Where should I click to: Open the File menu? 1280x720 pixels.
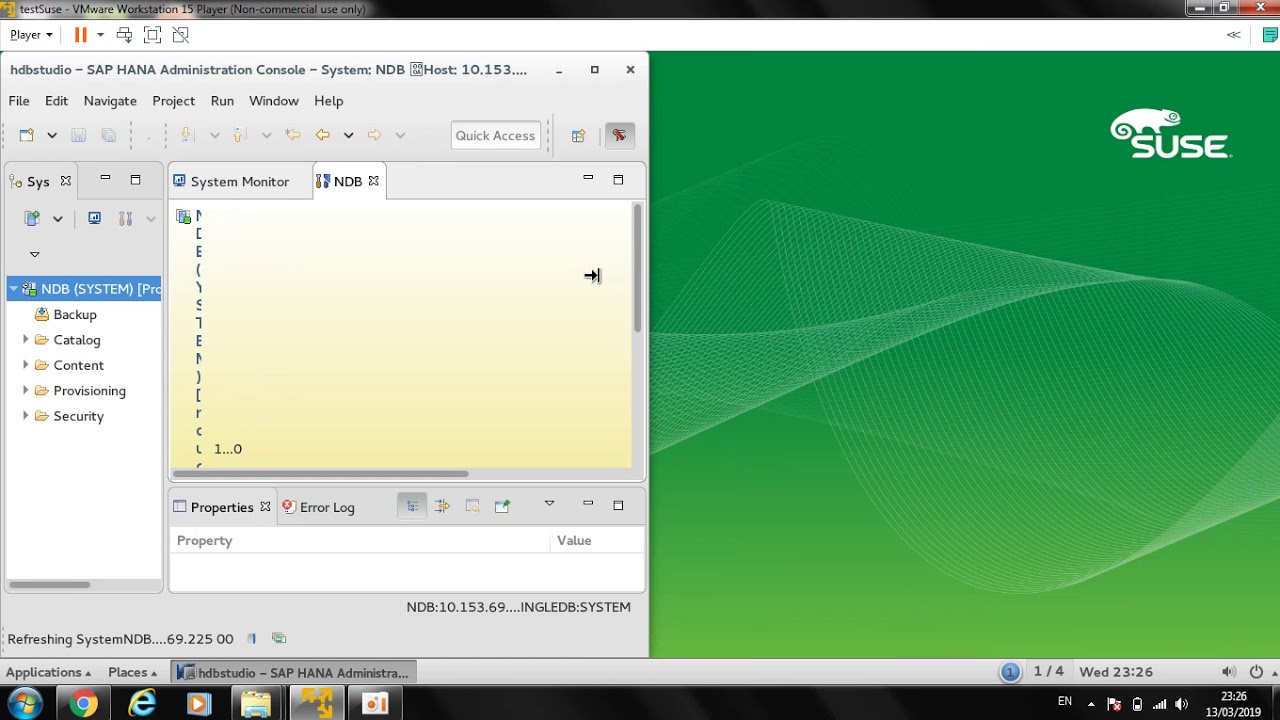[x=19, y=101]
